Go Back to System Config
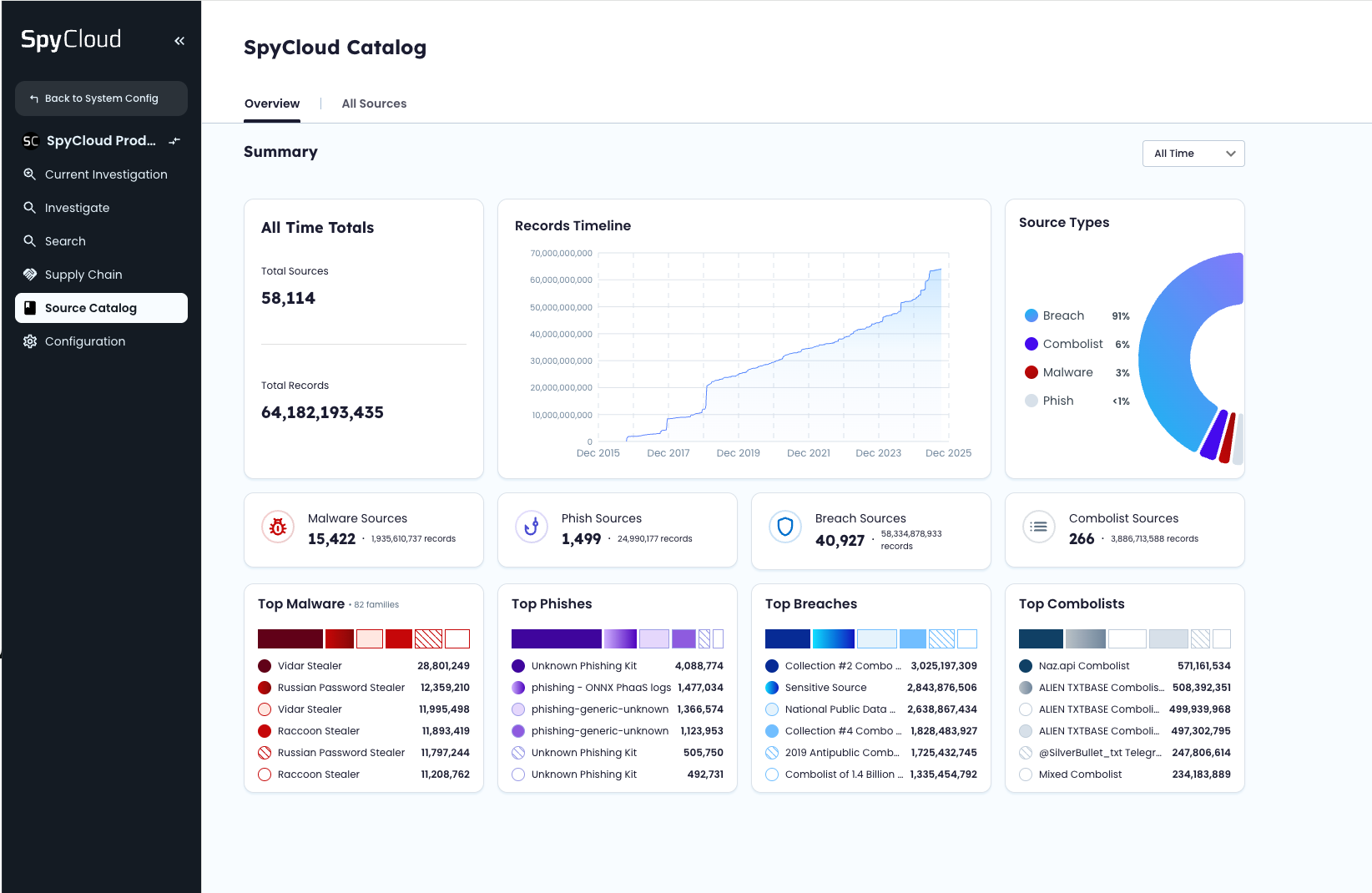 (101, 98)
